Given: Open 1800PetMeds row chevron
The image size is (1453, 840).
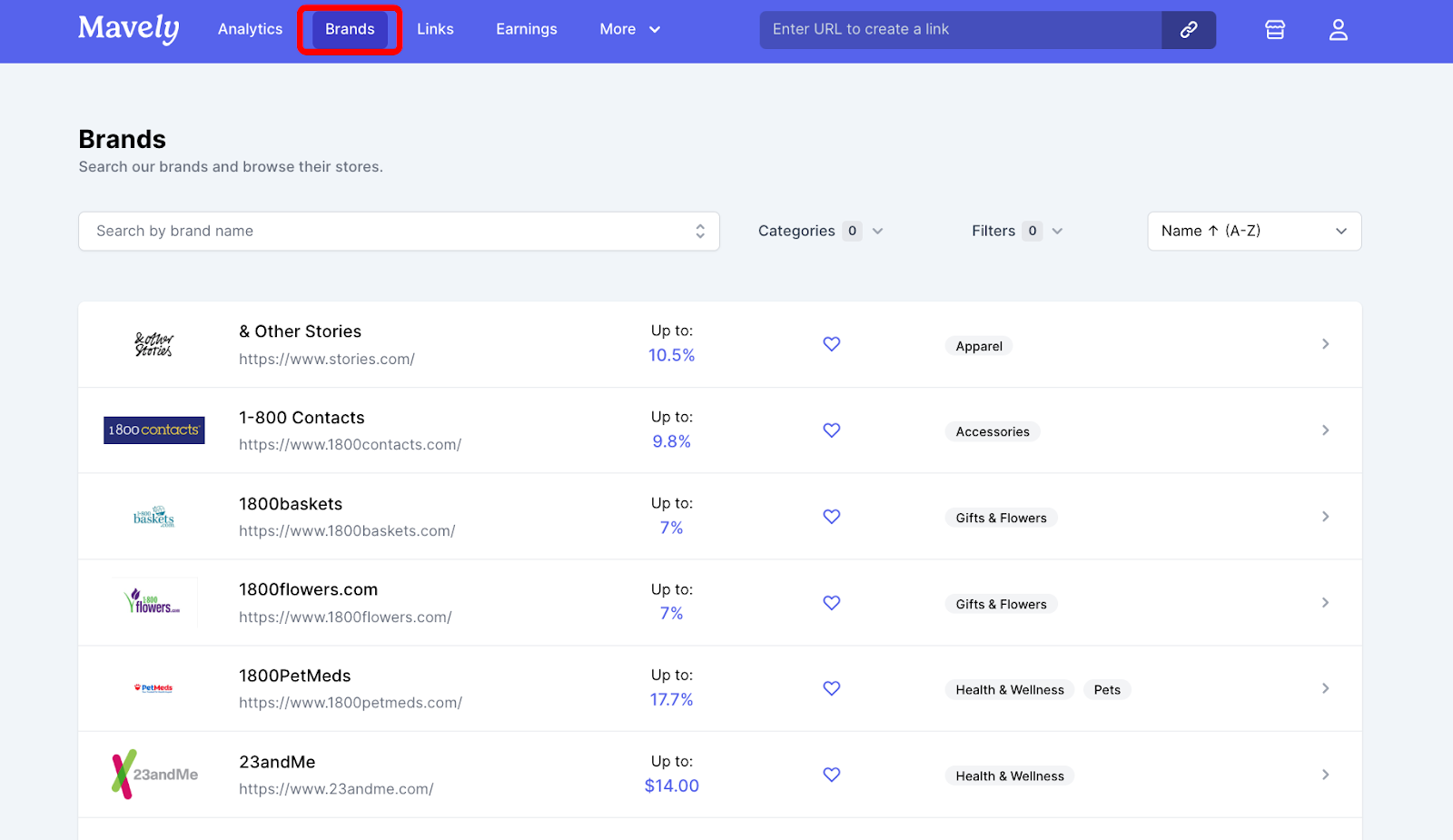Looking at the screenshot, I should coord(1325,688).
